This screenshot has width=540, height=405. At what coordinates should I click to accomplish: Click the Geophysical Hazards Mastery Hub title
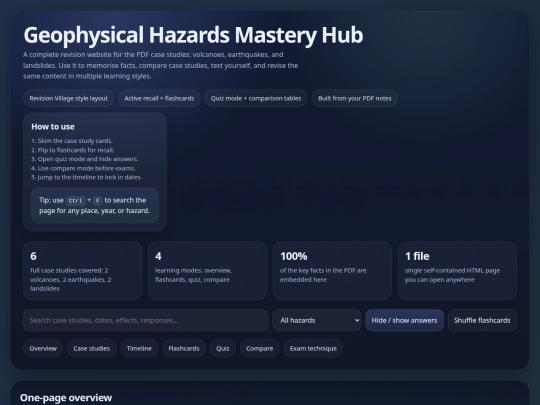[x=193, y=35]
